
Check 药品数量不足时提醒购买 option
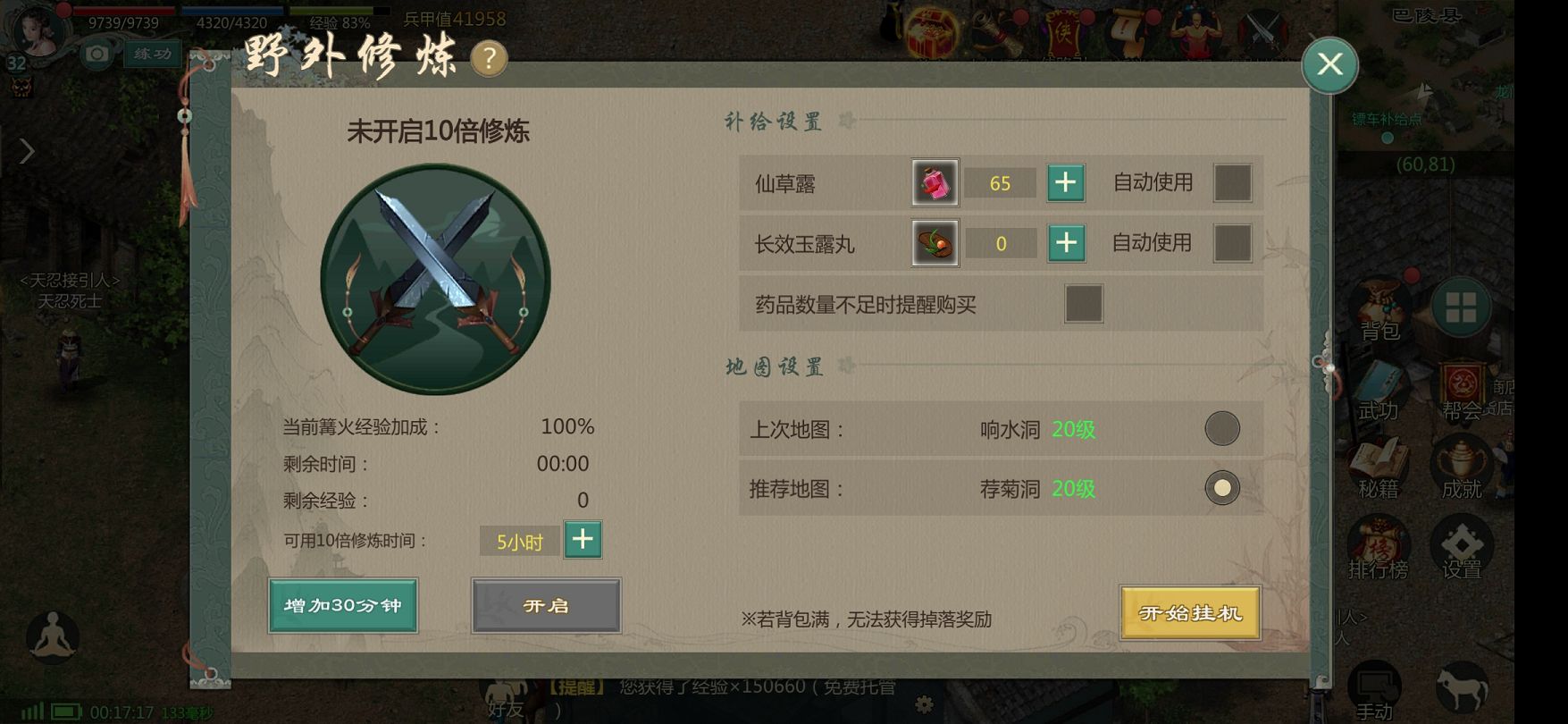point(1084,304)
